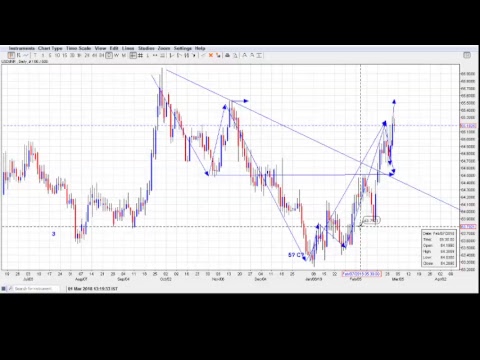Viewport: 480px width, 360px height.
Task: Switch to 15 minute time scale
Action: [x=65, y=55]
